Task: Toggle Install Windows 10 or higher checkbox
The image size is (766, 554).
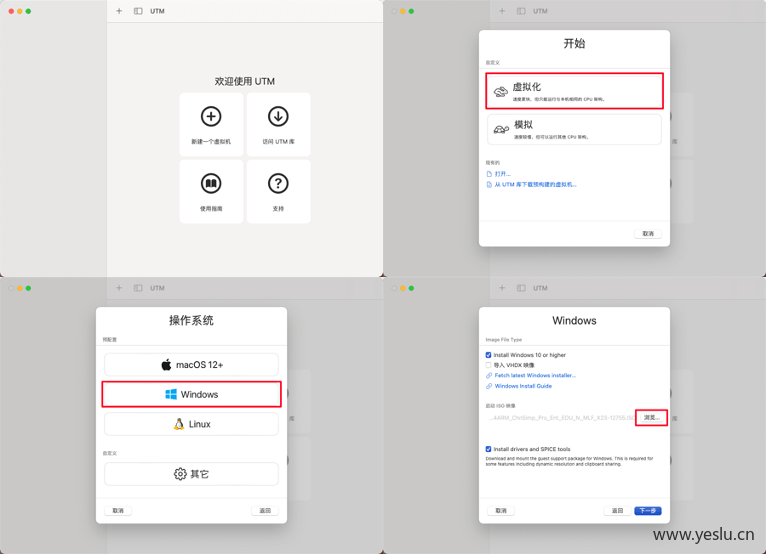Action: (488, 355)
